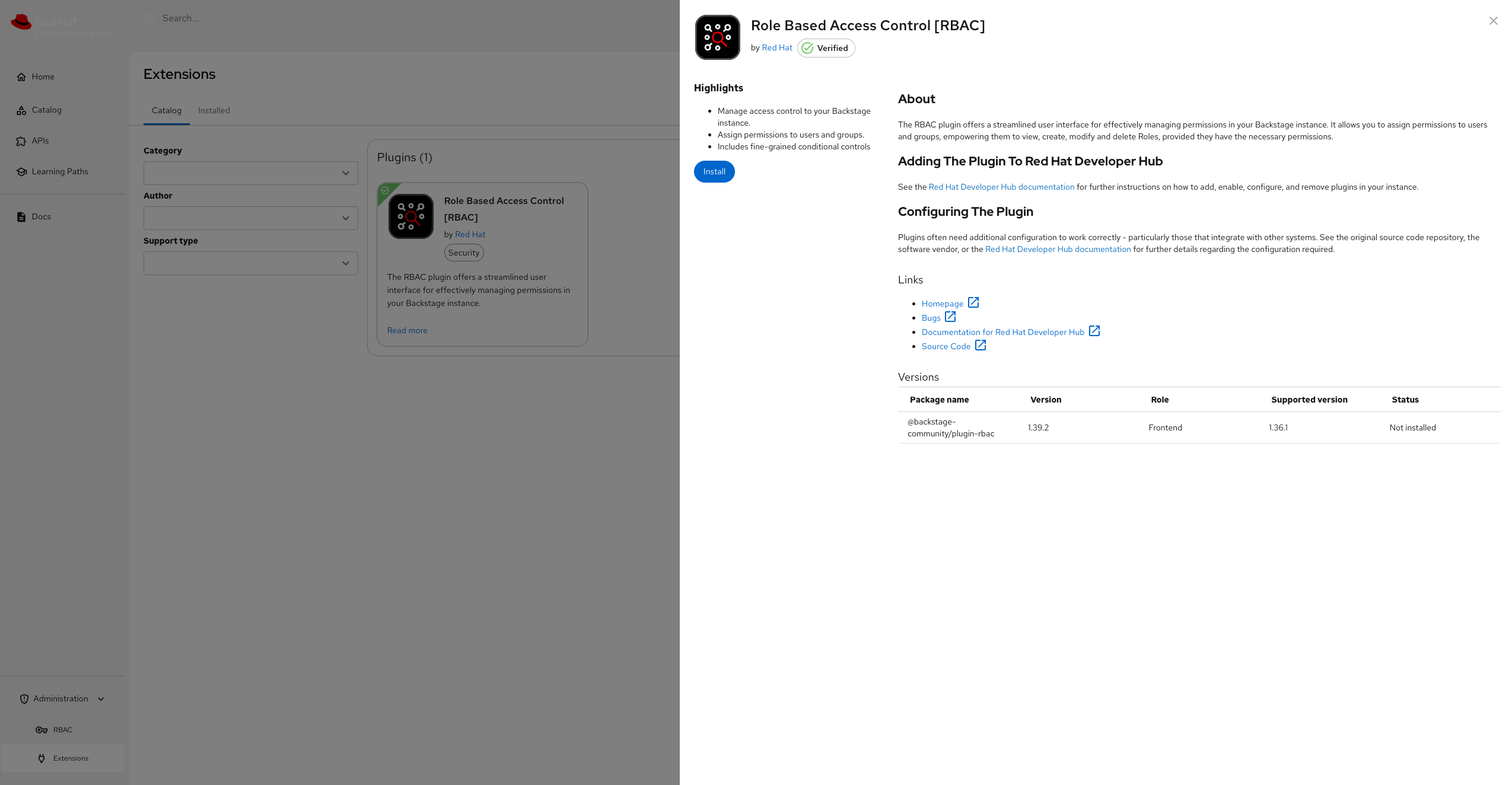
Task: Expand the Support type dropdown
Action: [250, 263]
